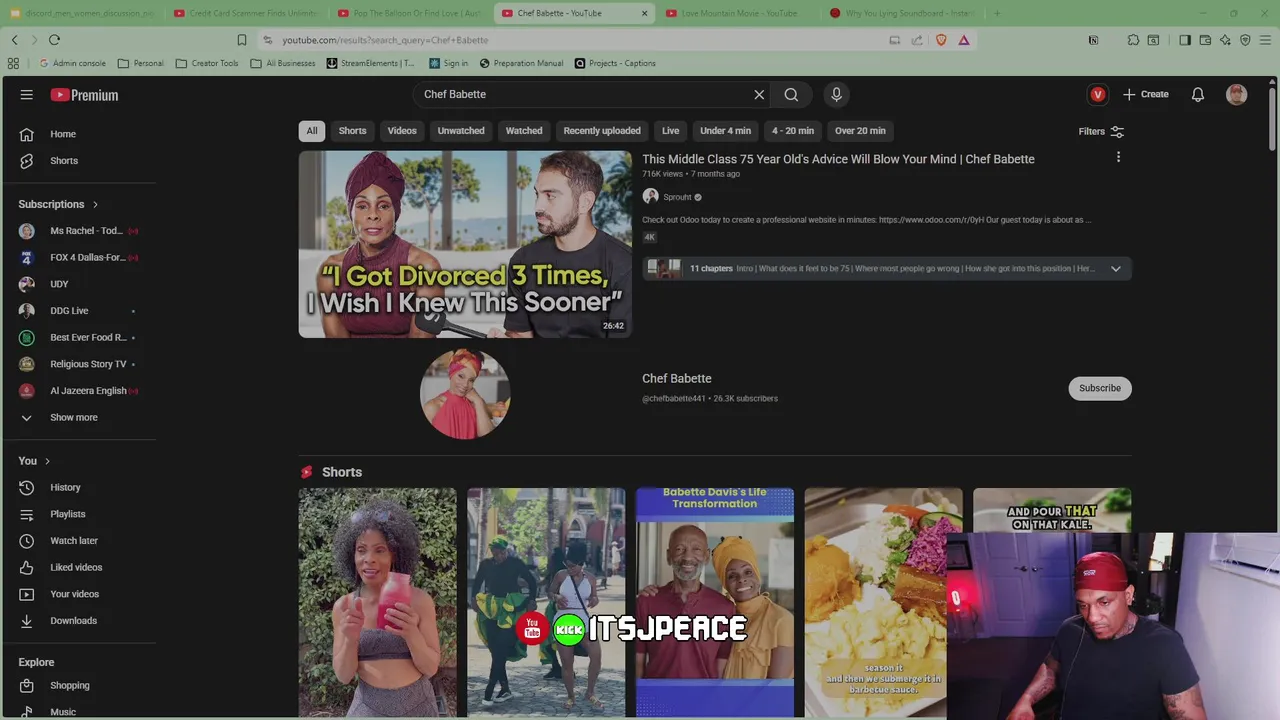The image size is (1280, 720).
Task: Open the red V extension icon
Action: [x=1098, y=95]
